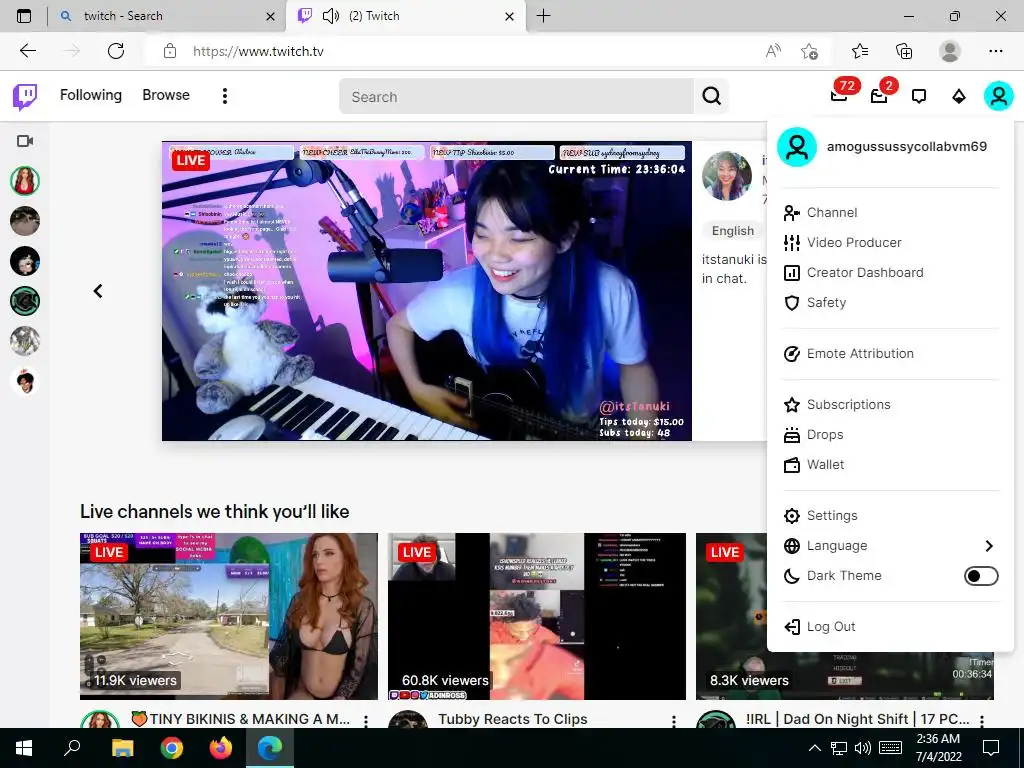Click the Twitch logo home icon
The width and height of the screenshot is (1024, 768).
coord(25,97)
